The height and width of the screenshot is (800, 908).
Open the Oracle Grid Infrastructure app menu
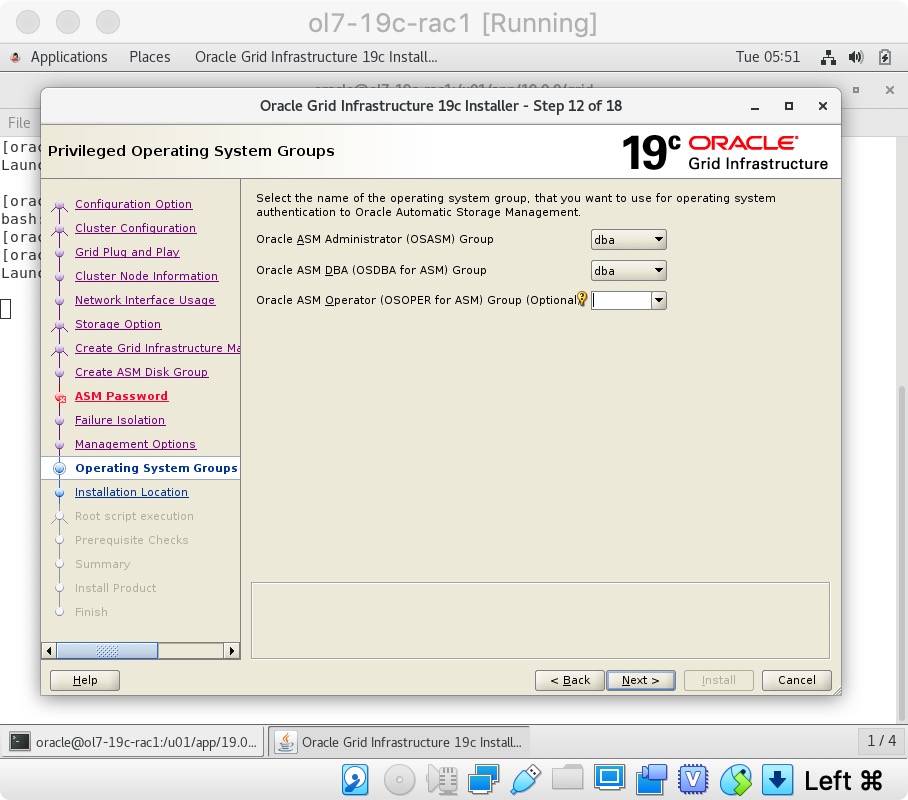tap(316, 57)
